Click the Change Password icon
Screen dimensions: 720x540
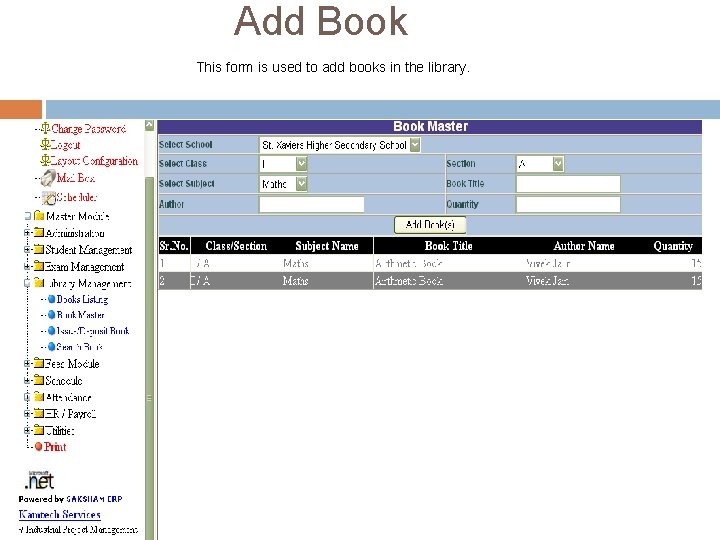pyautogui.click(x=45, y=129)
